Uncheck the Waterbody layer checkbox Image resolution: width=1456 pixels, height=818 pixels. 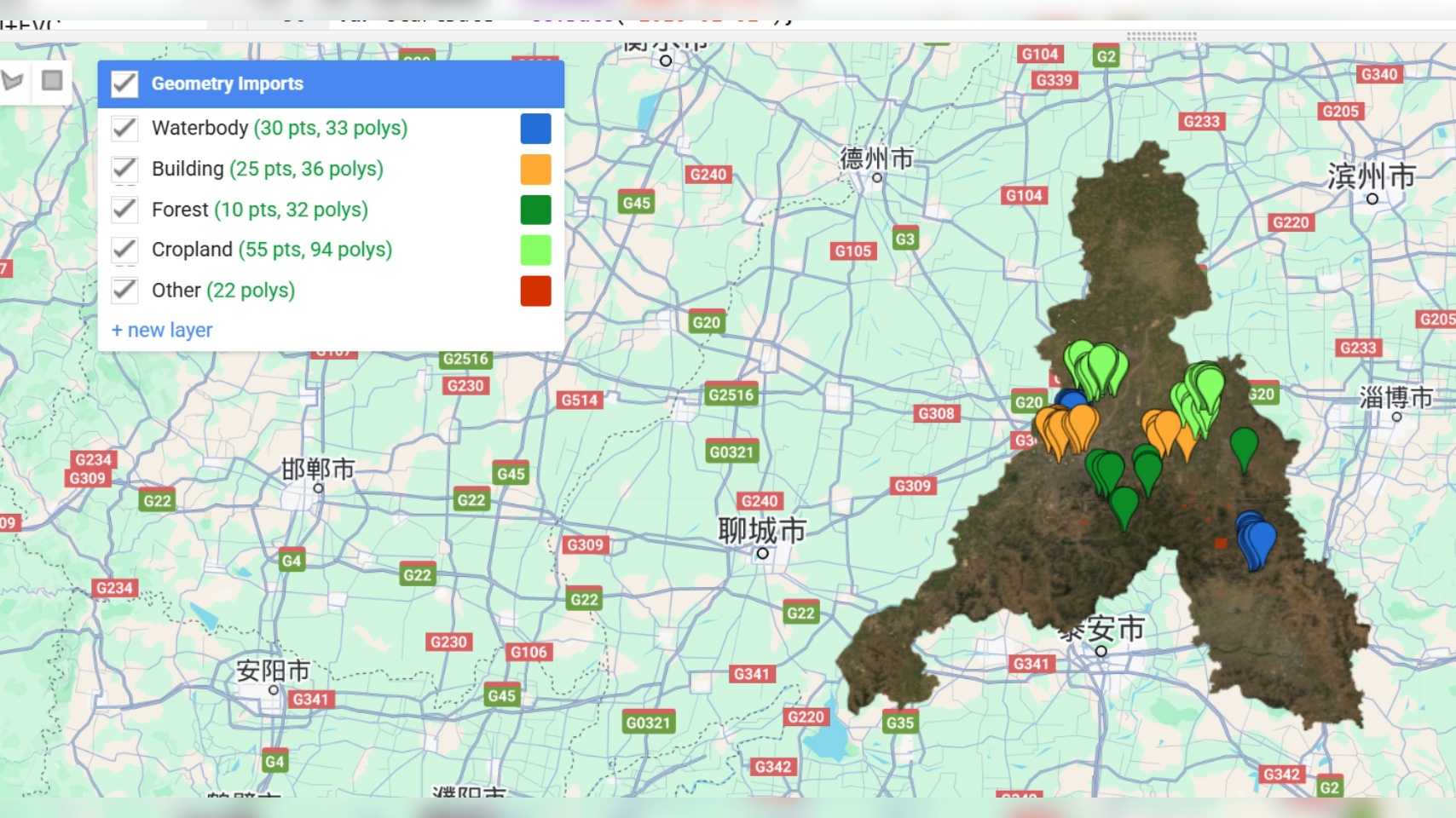tap(124, 128)
